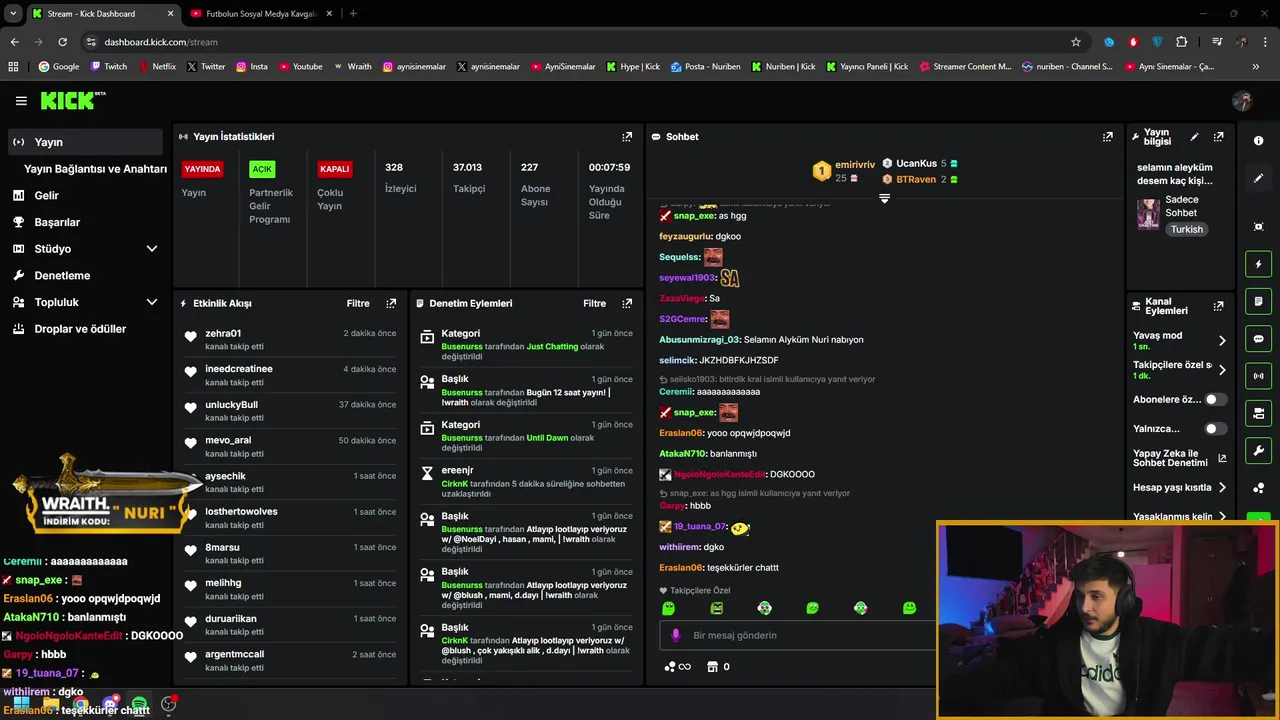Click the wrench icon in the right toolbar
Screen dimensions: 1280x720
(1258, 451)
